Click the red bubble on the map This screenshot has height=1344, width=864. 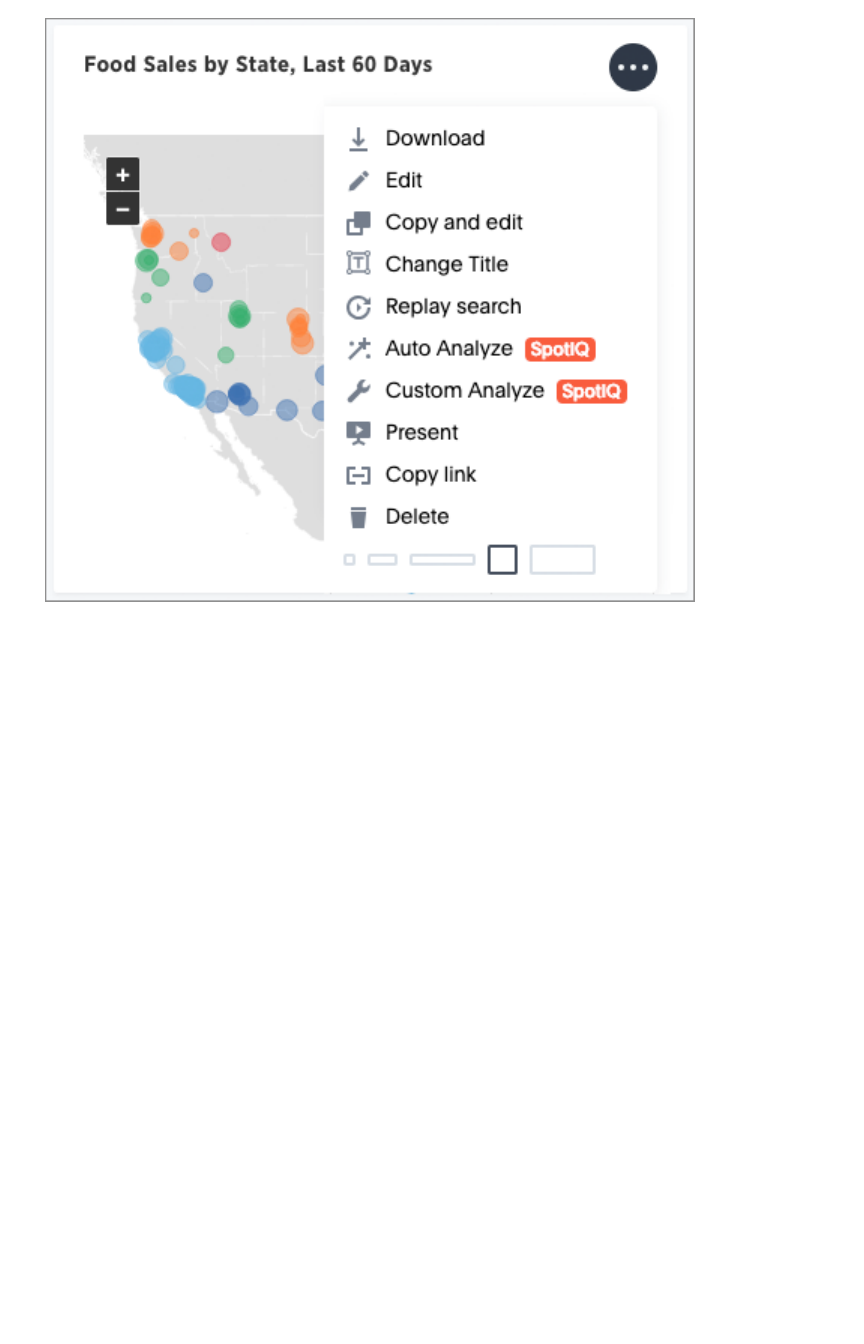pyautogui.click(x=221, y=242)
